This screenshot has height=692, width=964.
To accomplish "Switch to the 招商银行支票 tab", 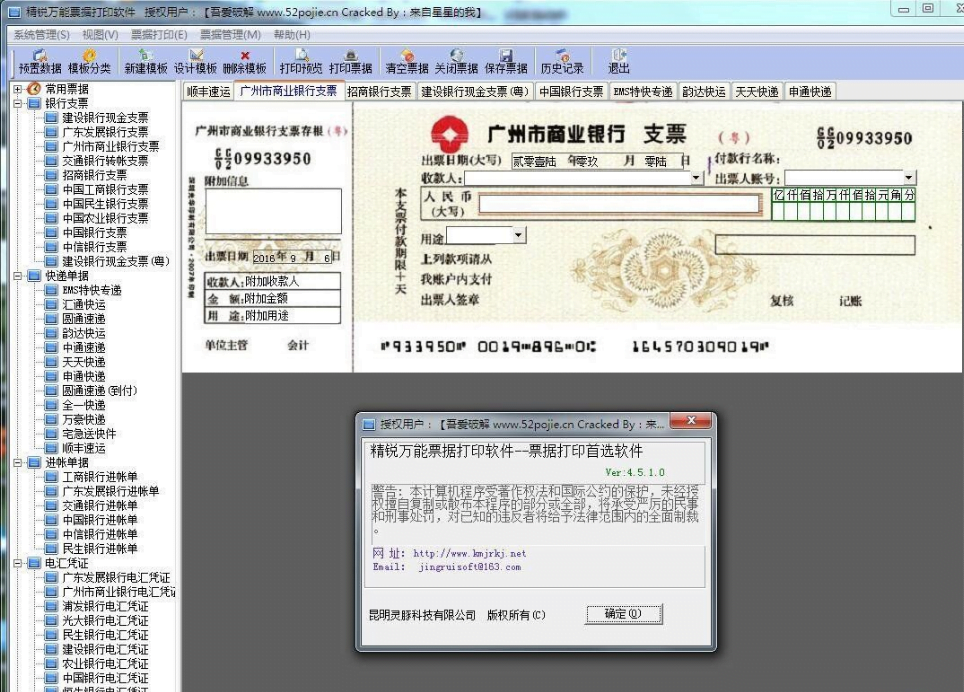I will click(x=379, y=92).
